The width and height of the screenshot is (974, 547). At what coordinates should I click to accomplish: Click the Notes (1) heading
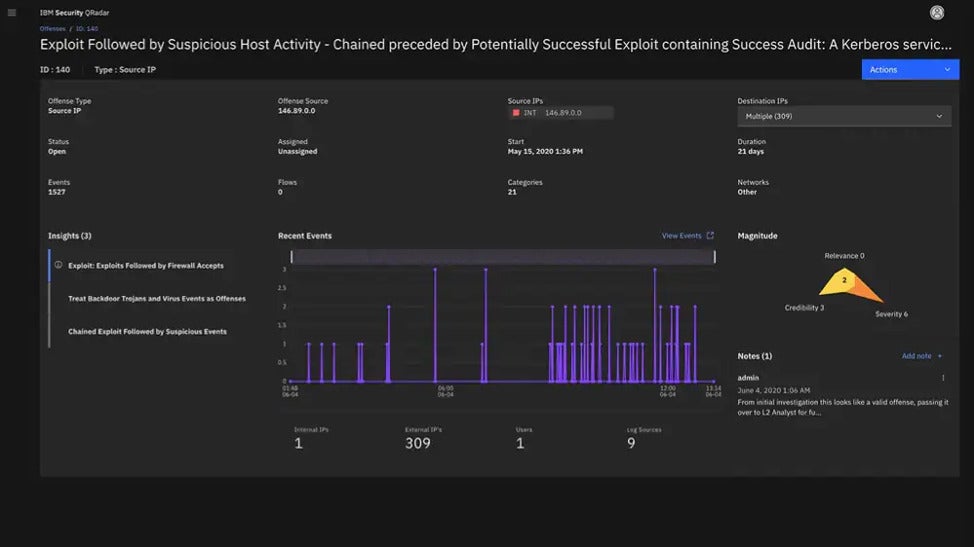pos(755,356)
